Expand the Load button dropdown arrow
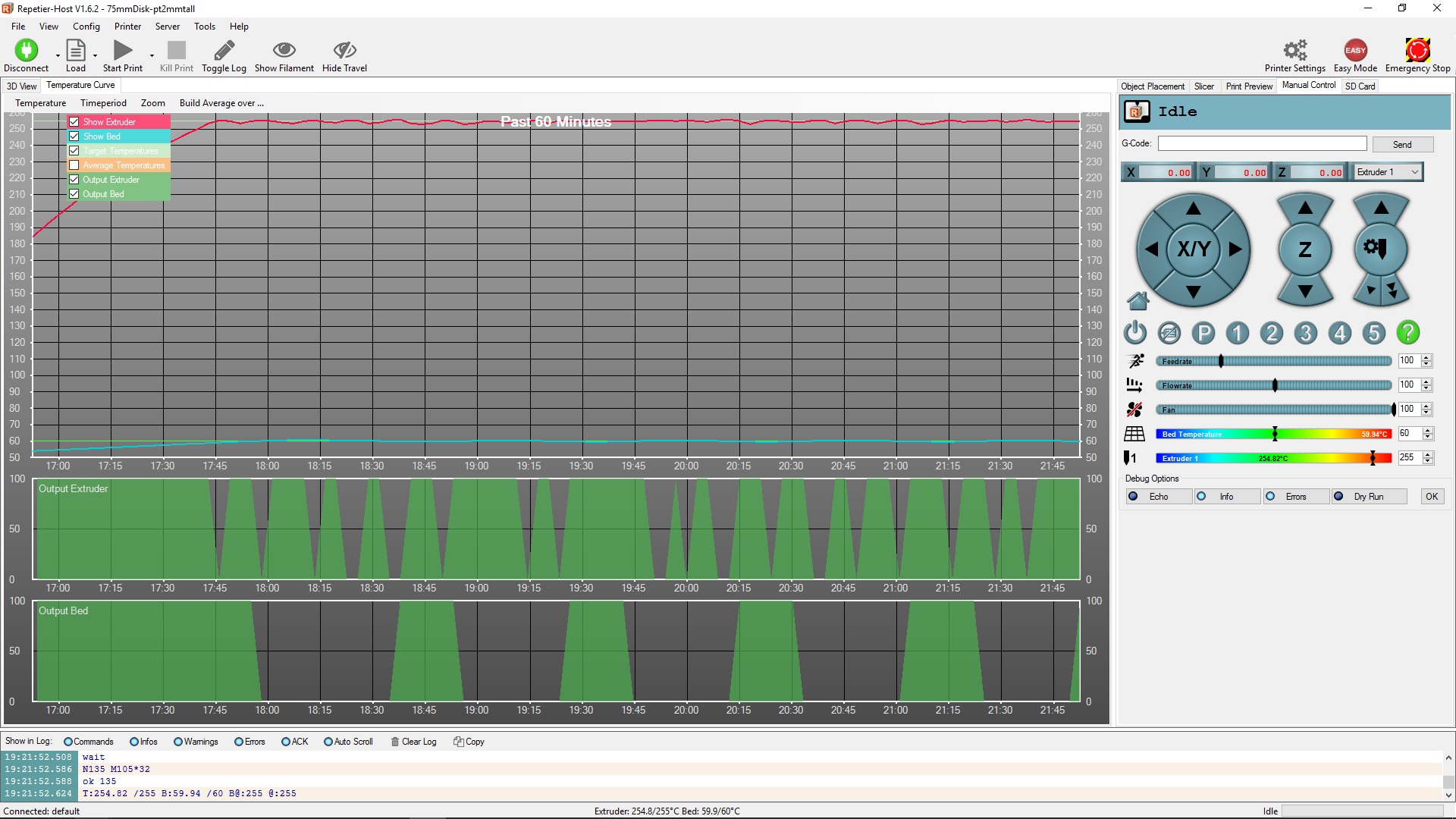 pos(95,55)
